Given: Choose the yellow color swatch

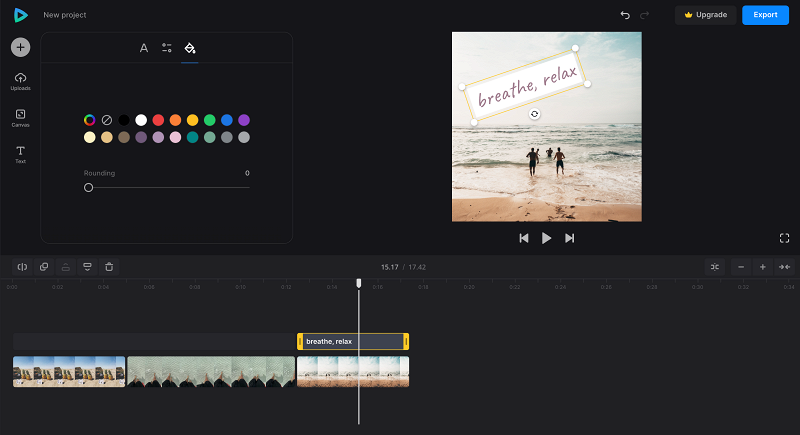Looking at the screenshot, I should (192, 120).
